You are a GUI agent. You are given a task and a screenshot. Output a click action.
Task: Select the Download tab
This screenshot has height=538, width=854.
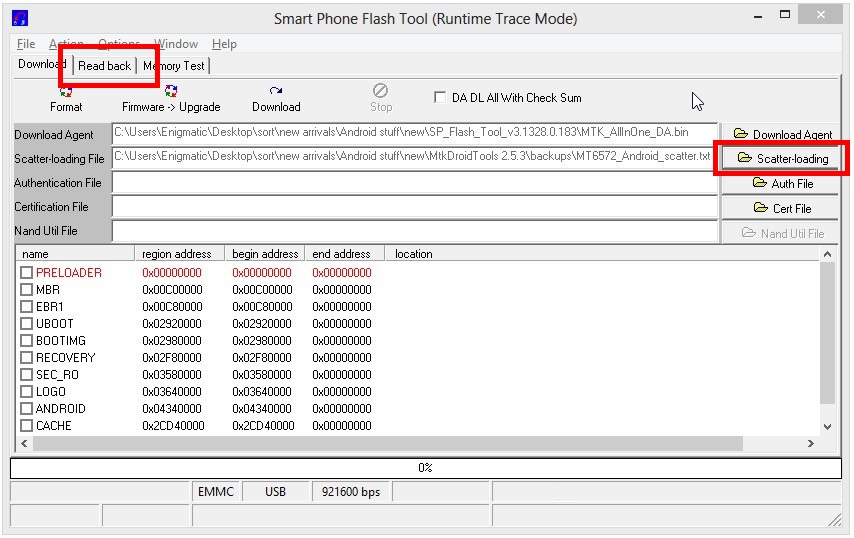(42, 64)
